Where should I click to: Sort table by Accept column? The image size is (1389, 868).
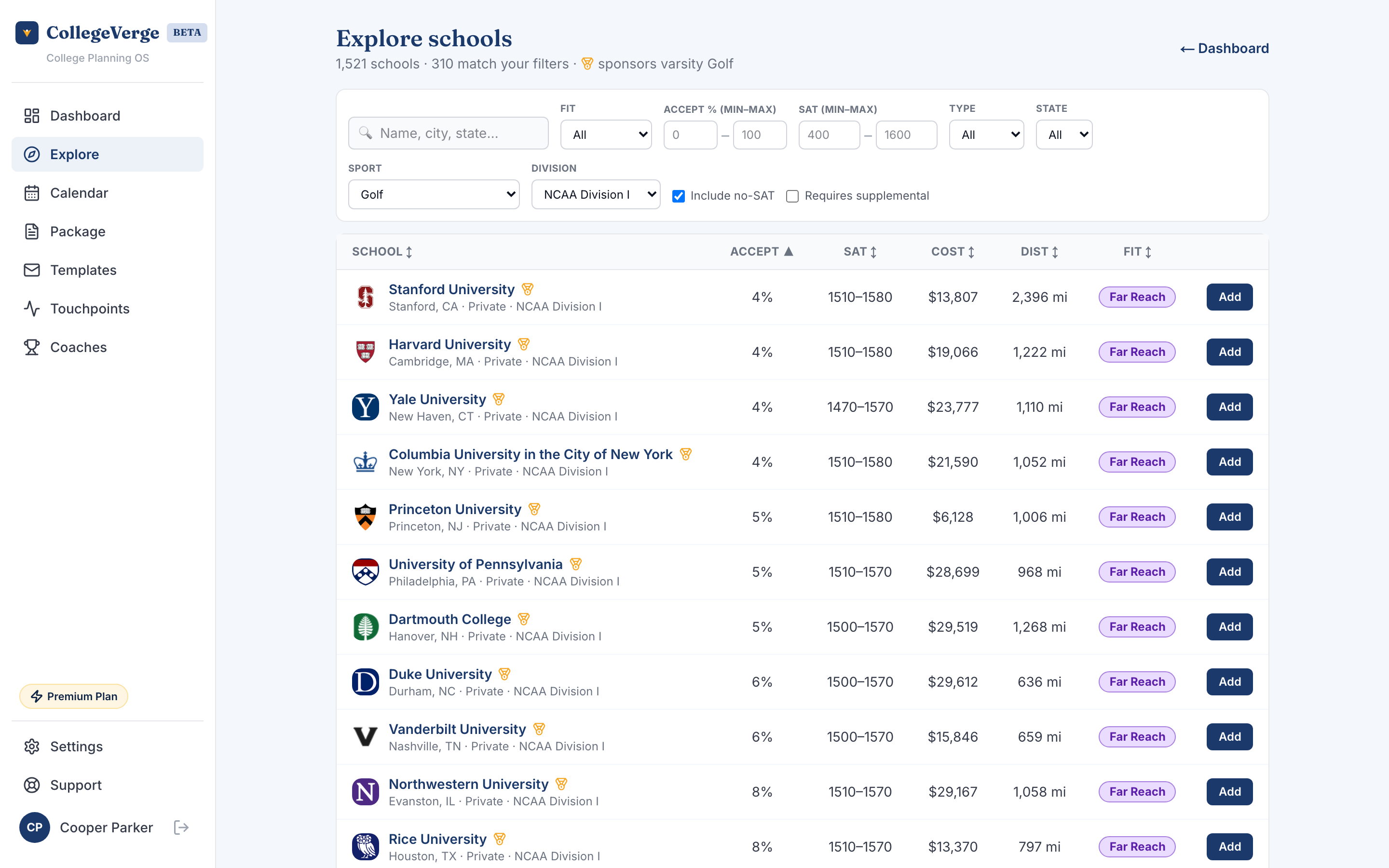[762, 251]
